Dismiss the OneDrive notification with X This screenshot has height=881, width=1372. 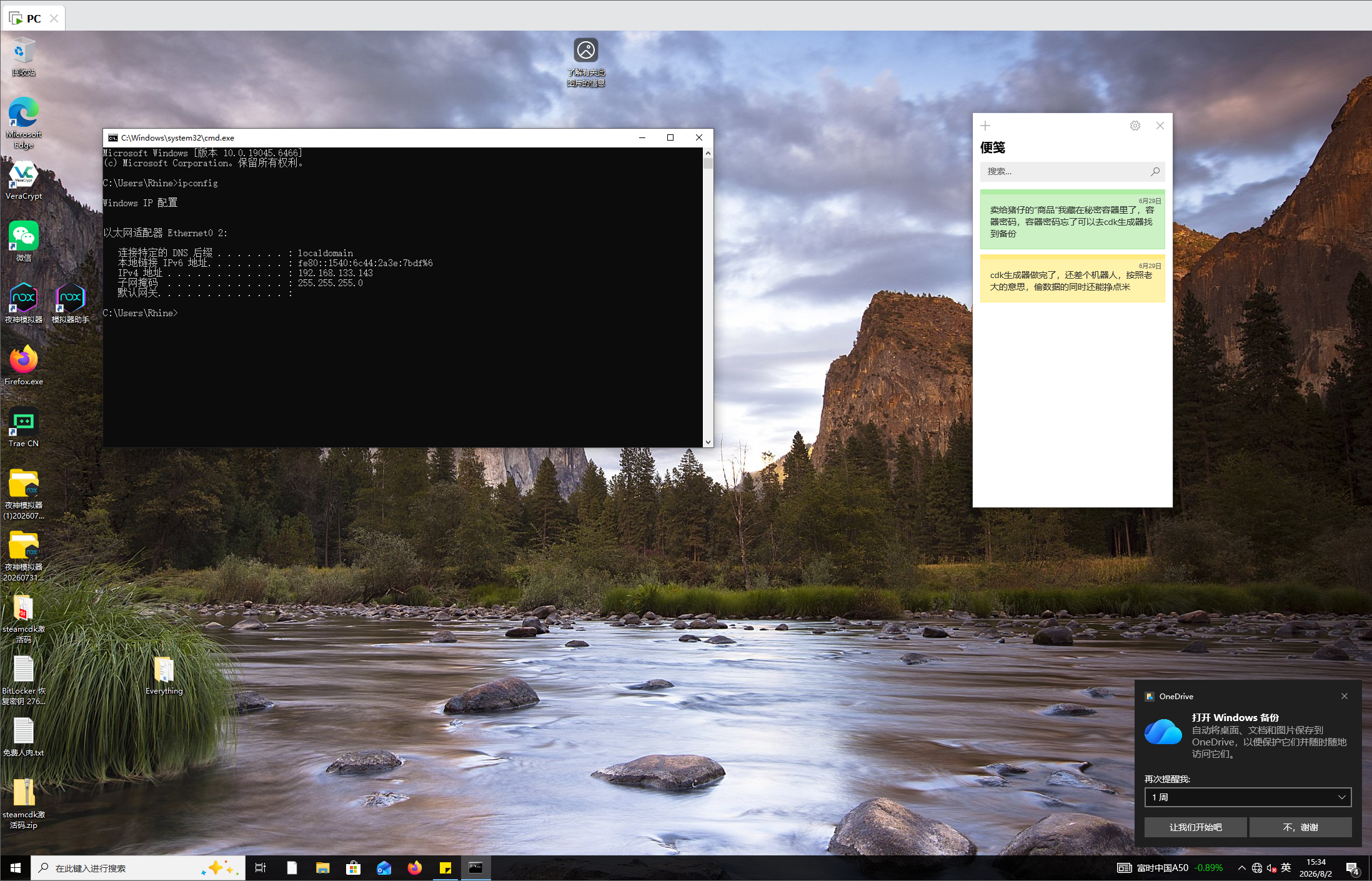tap(1345, 696)
